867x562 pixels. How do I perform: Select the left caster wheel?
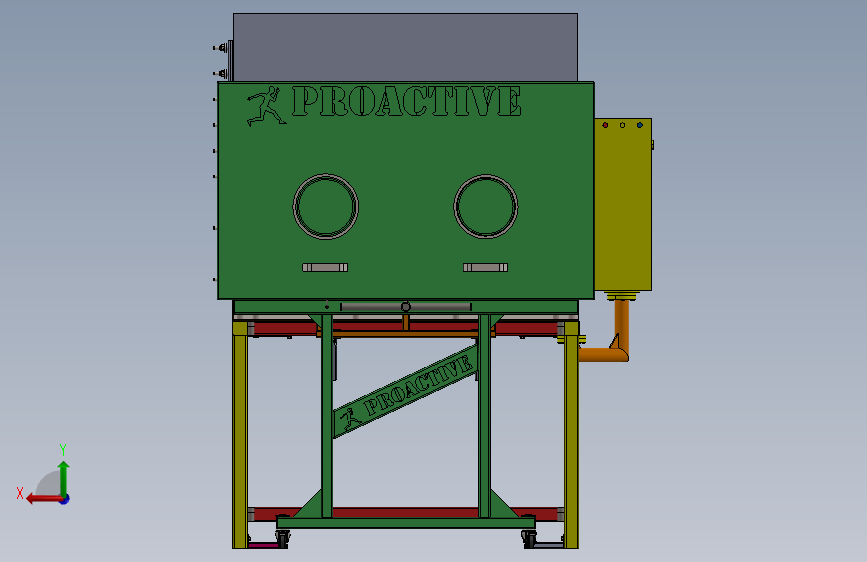[x=283, y=539]
